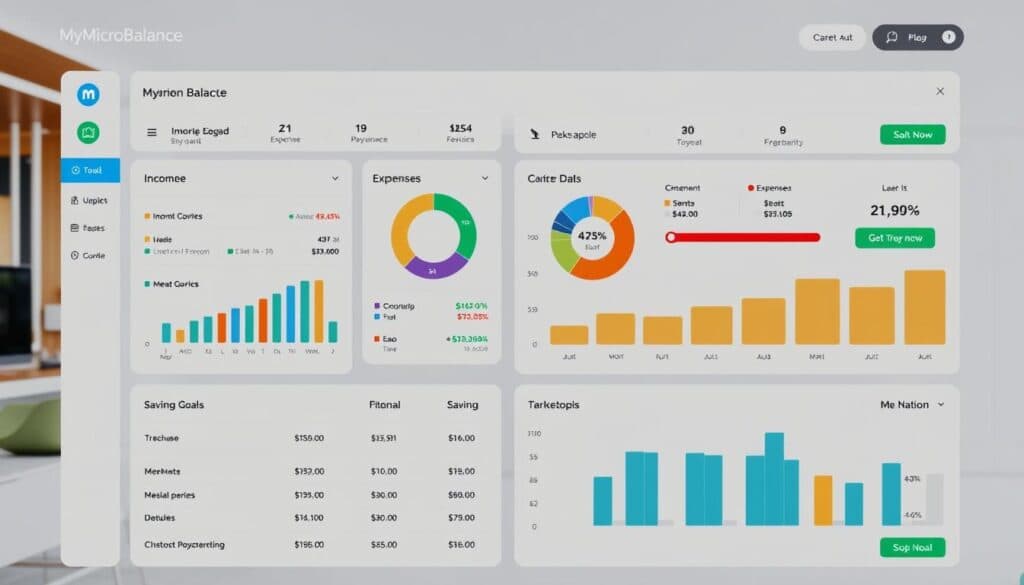Select the highlighted Toail sidebar tab
This screenshot has width=1024, height=585.
point(91,170)
